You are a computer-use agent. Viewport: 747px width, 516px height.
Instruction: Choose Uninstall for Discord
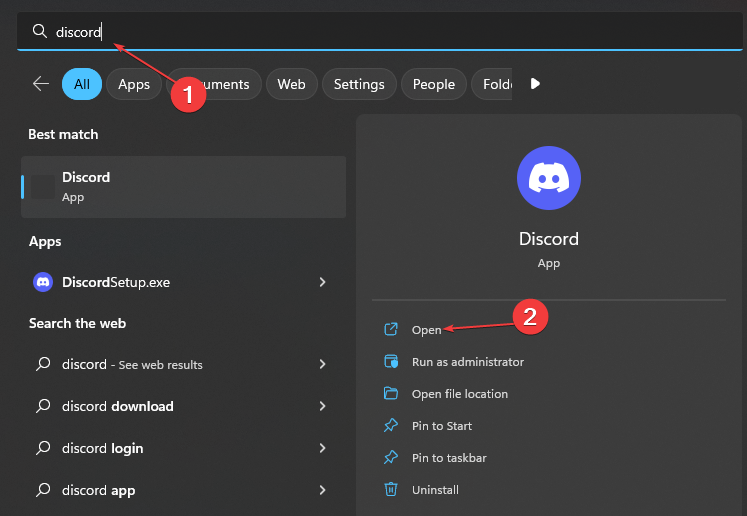(435, 490)
